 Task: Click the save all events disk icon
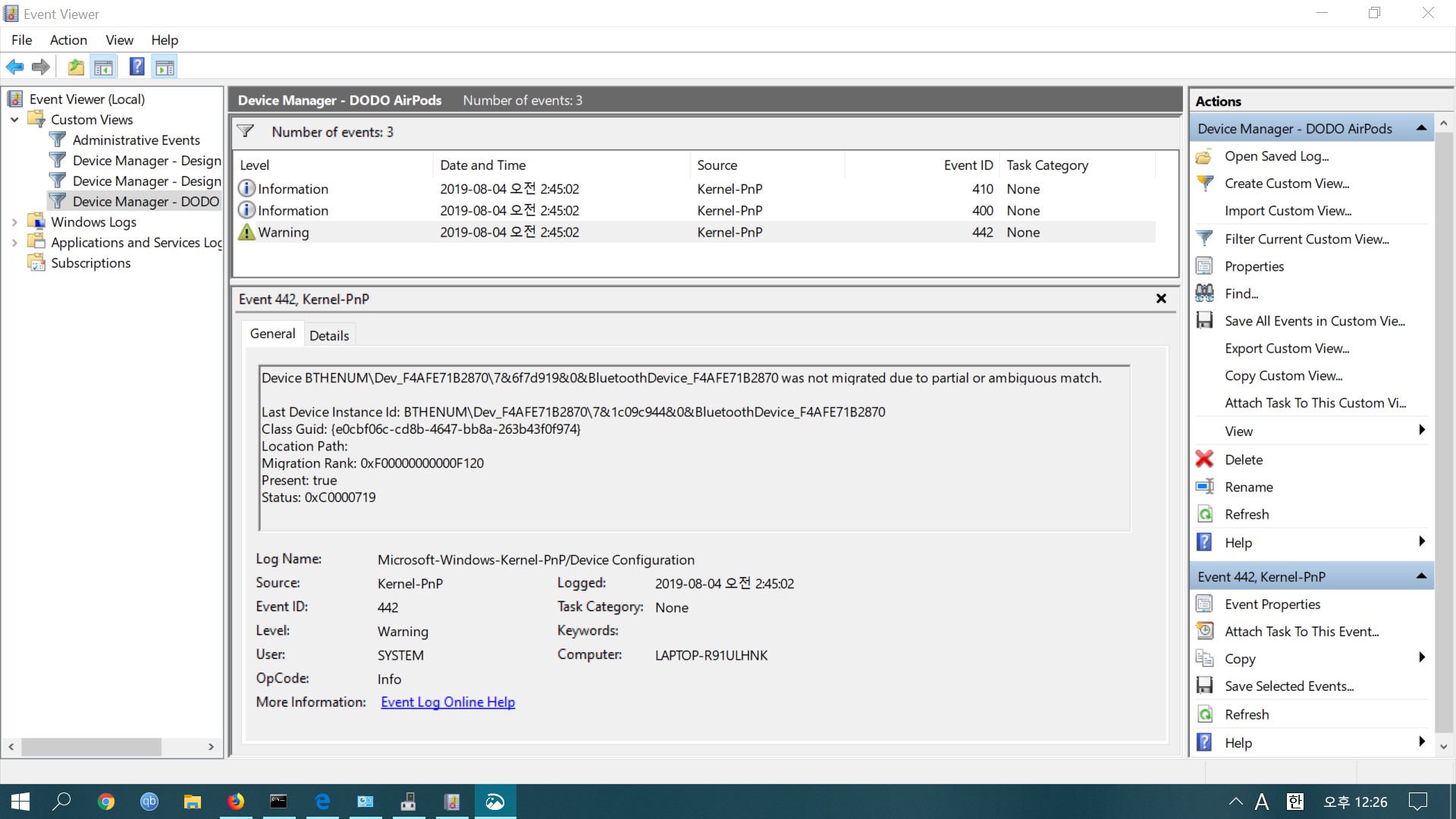tap(1205, 320)
